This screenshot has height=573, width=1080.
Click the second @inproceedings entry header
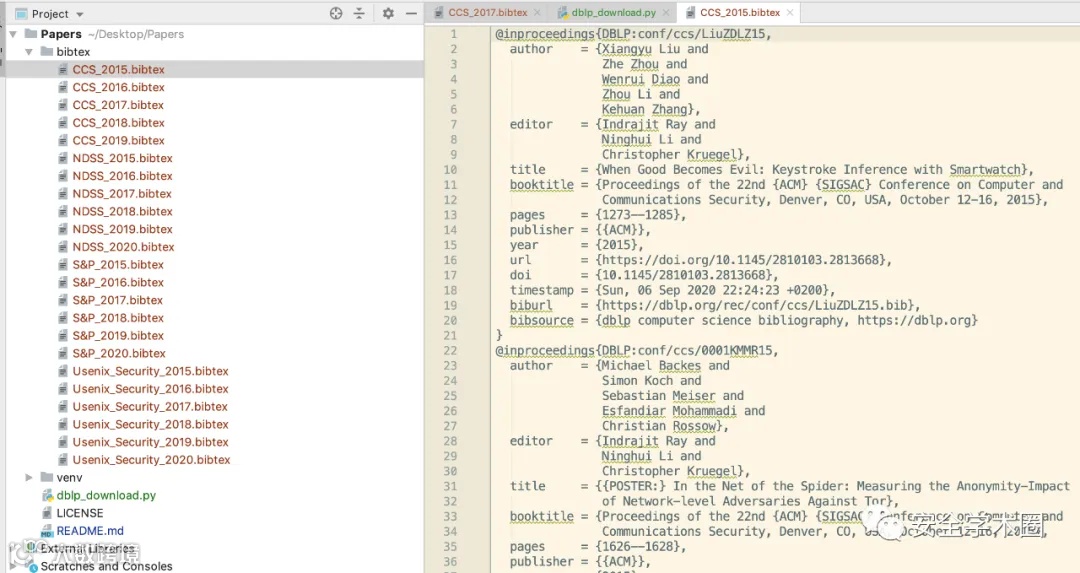click(636, 351)
